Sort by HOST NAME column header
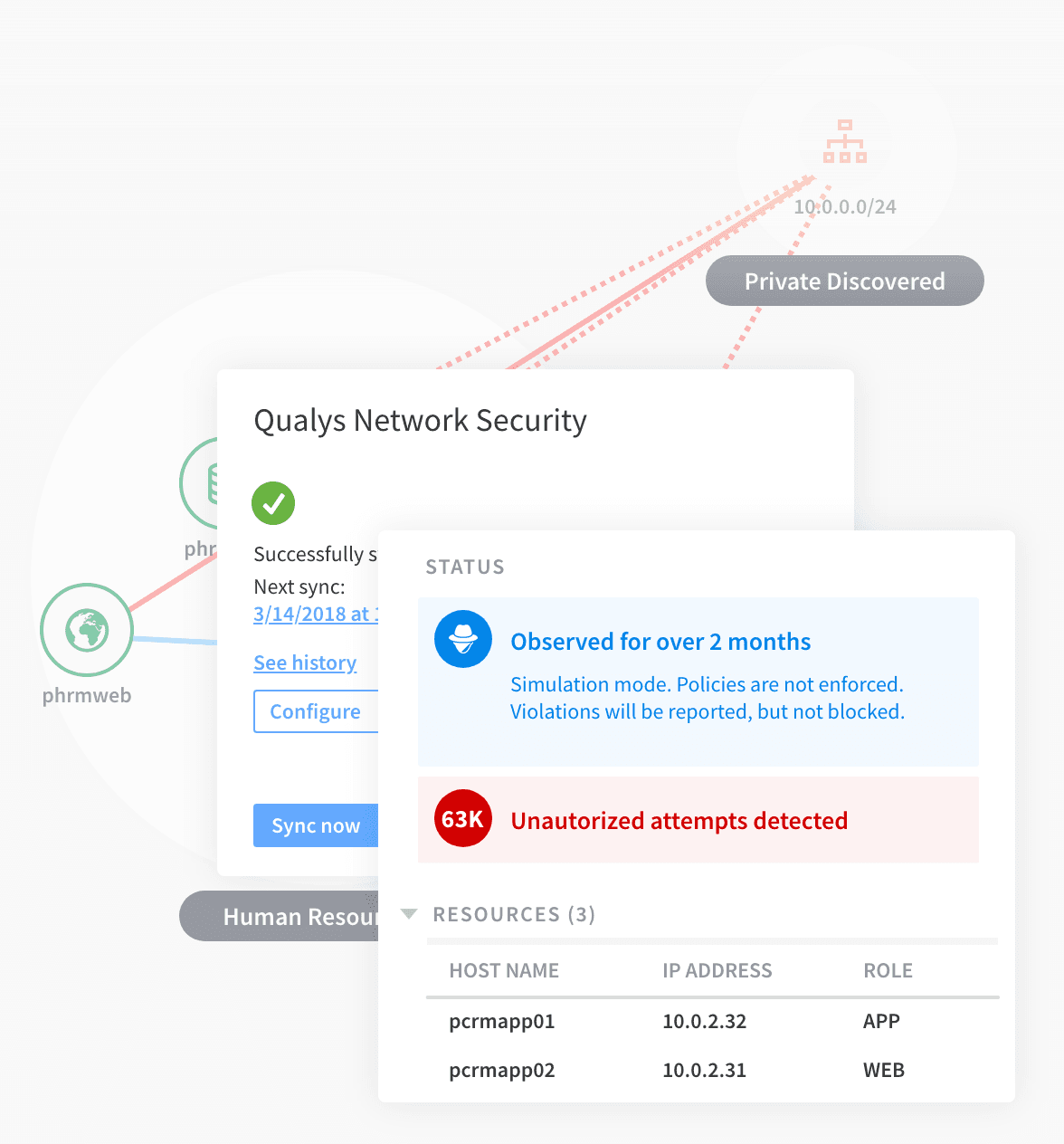 point(504,970)
